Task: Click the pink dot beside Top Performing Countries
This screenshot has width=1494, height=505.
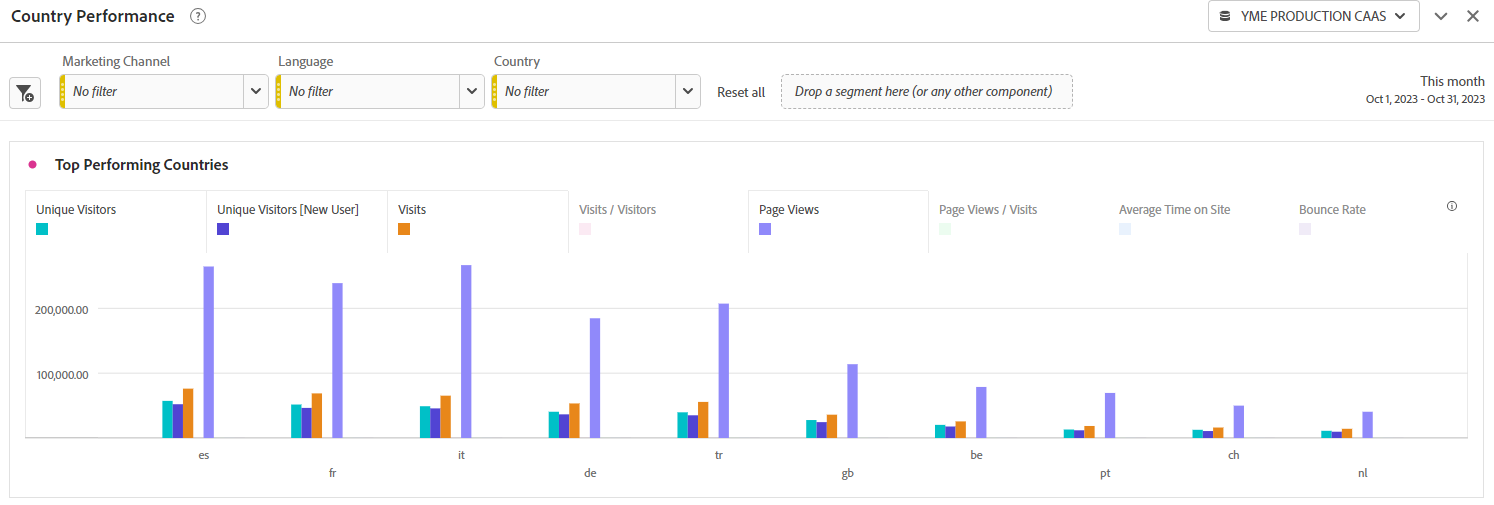Action: click(33, 164)
